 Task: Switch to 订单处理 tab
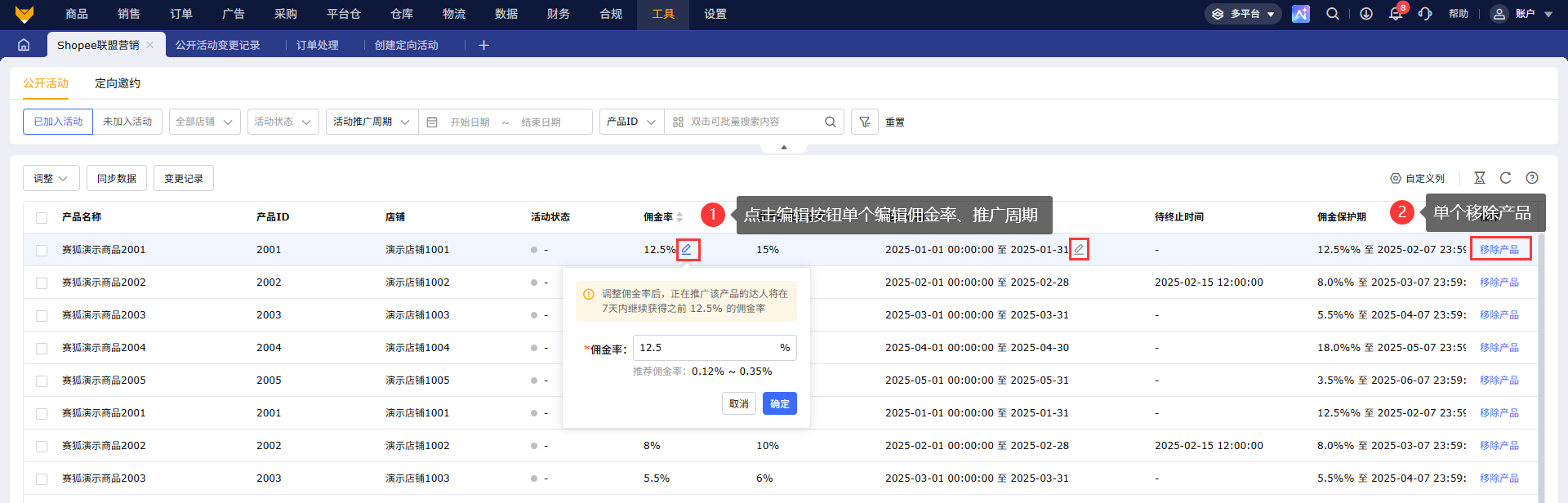click(x=318, y=45)
